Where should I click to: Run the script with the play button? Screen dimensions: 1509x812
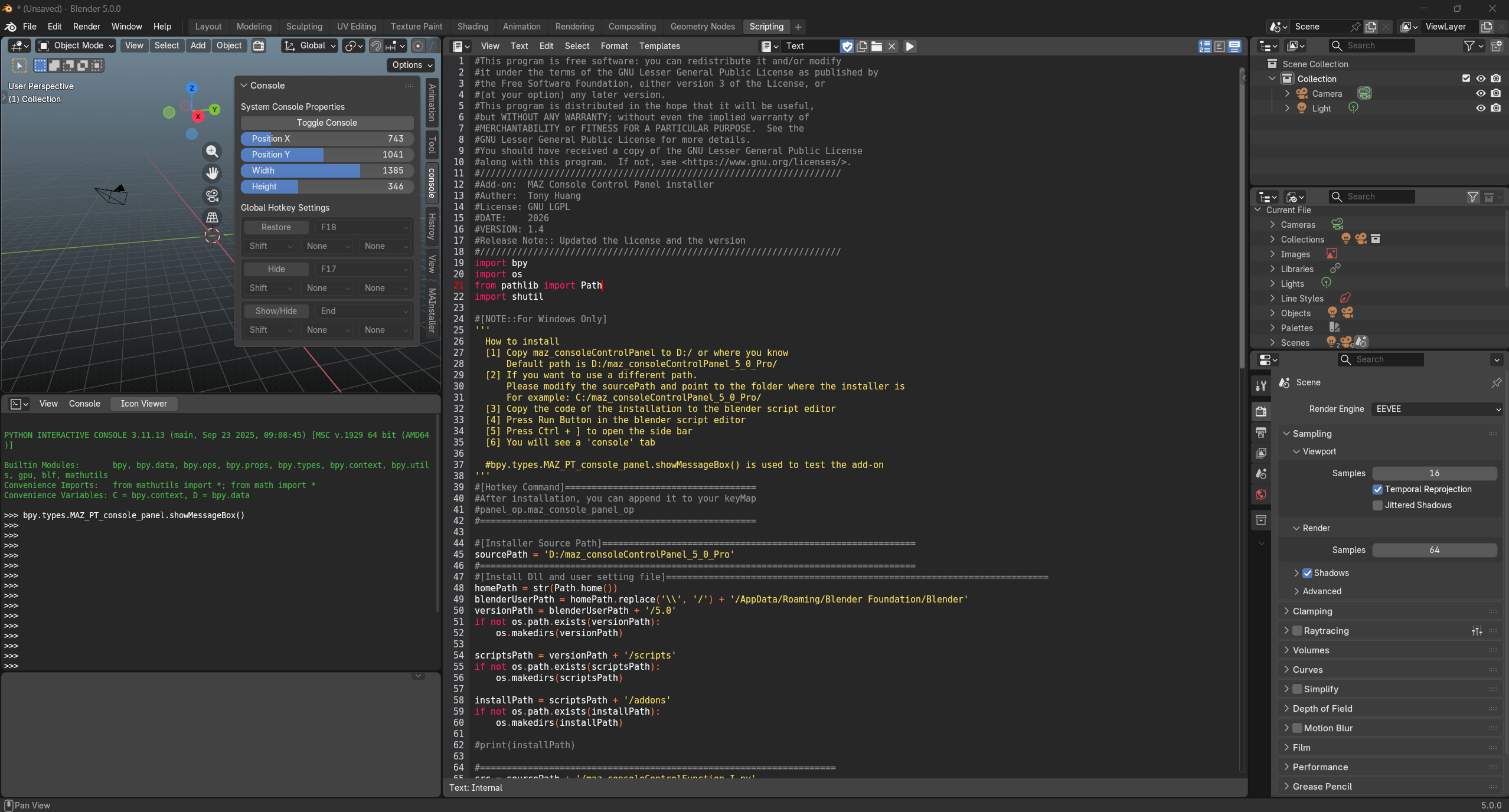(x=910, y=46)
